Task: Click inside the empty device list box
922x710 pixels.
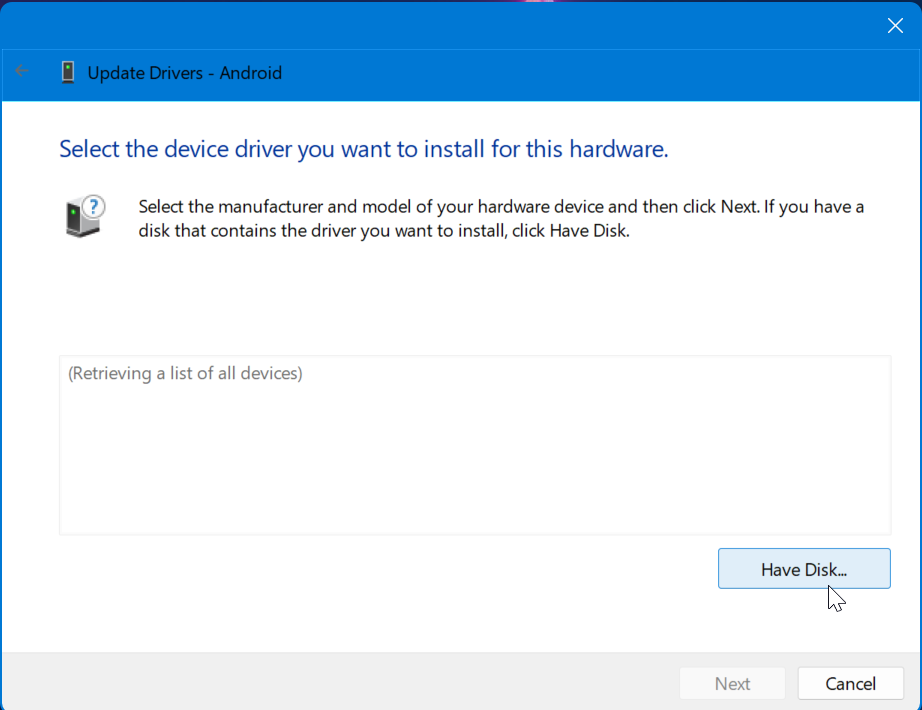Action: pos(475,450)
